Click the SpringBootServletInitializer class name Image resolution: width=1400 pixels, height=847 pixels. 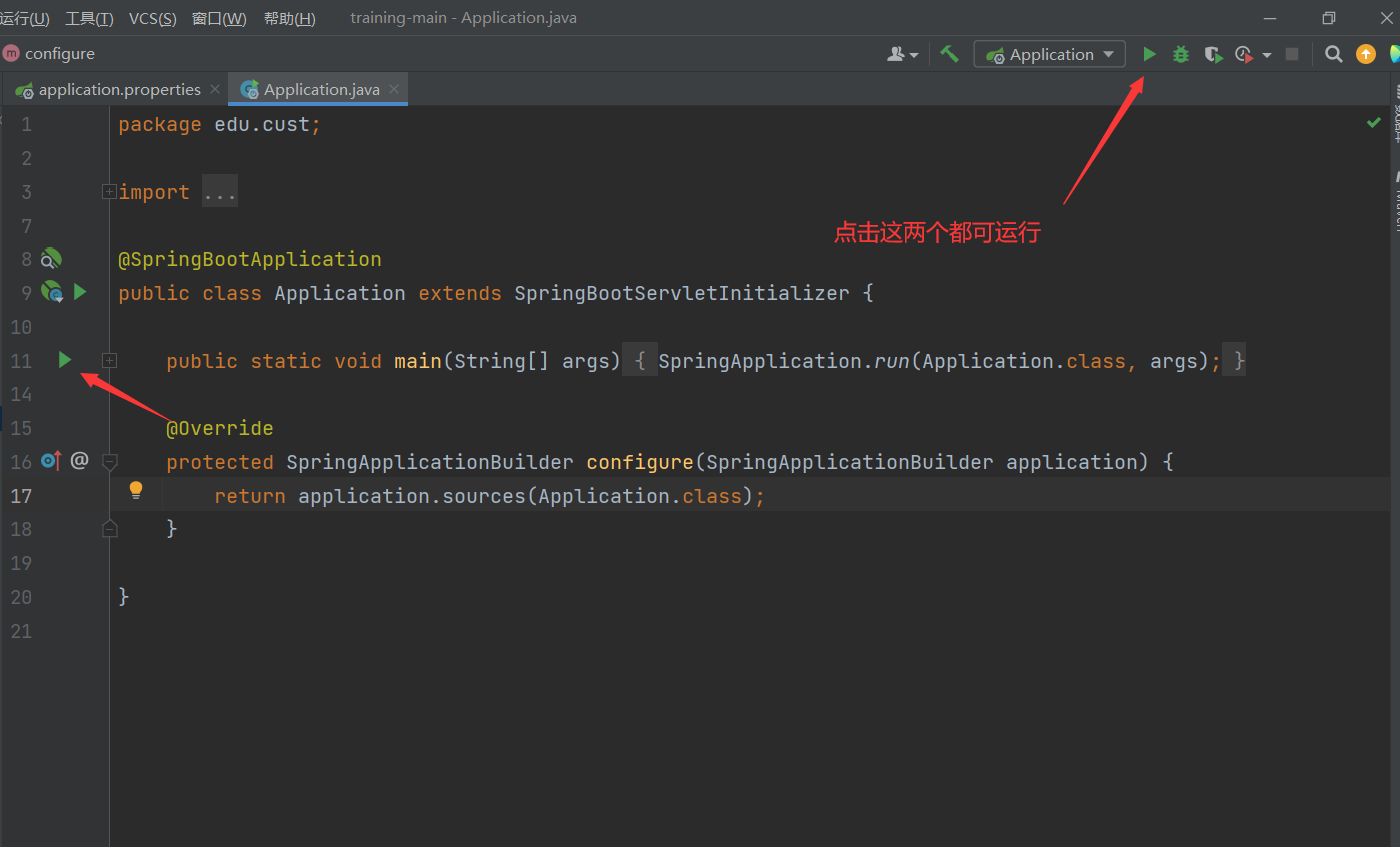(x=681, y=293)
